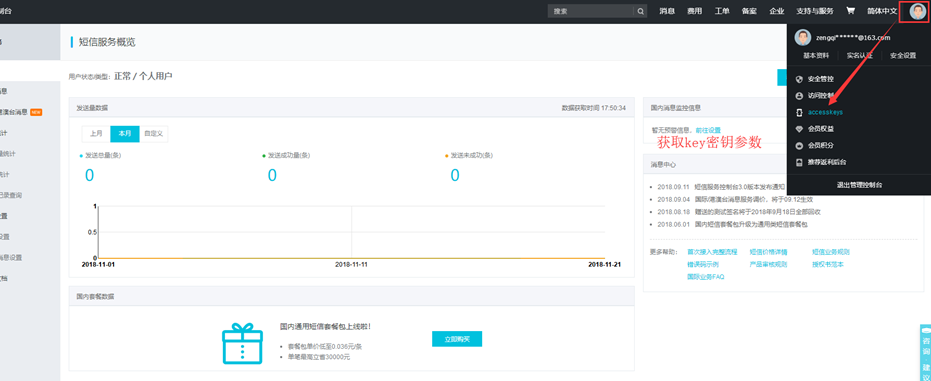Open the 工单 menu in top bar

point(721,11)
